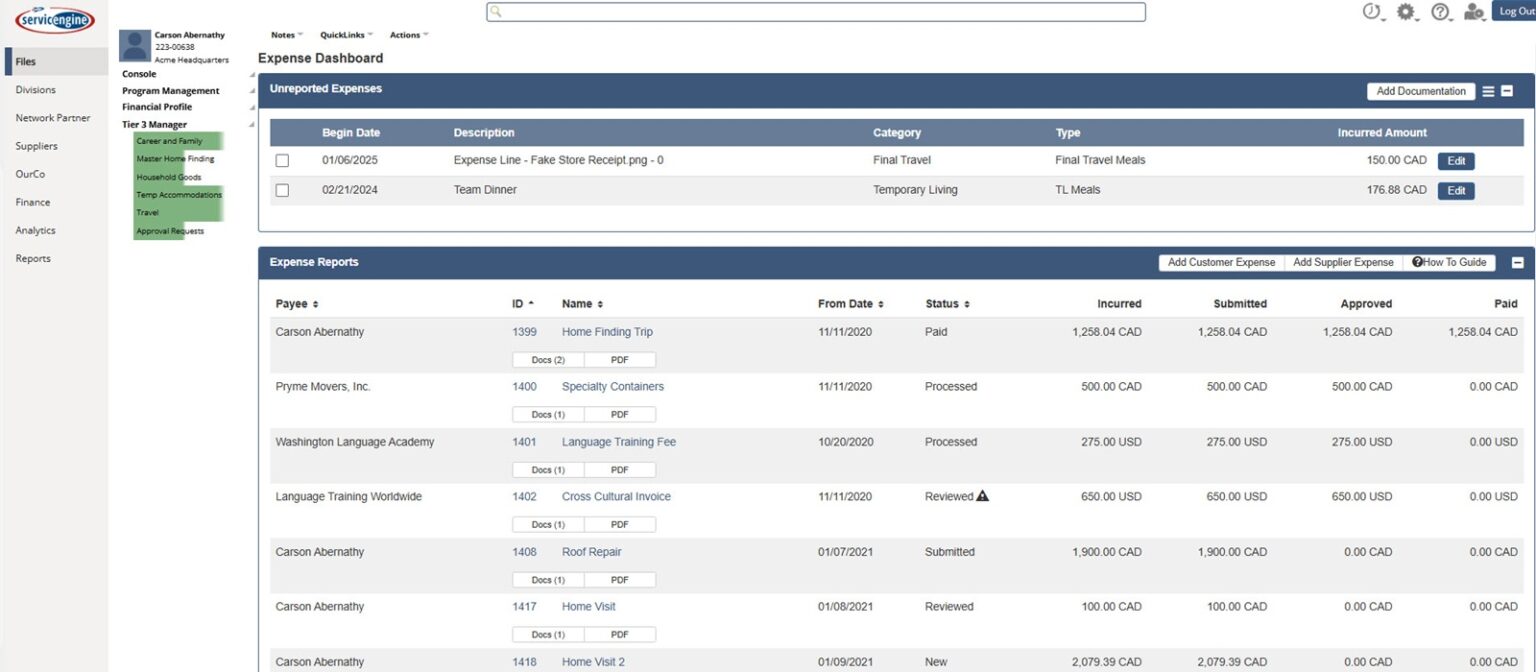This screenshot has width=1536, height=672.
Task: Click Add Documentation
Action: click(x=1421, y=91)
